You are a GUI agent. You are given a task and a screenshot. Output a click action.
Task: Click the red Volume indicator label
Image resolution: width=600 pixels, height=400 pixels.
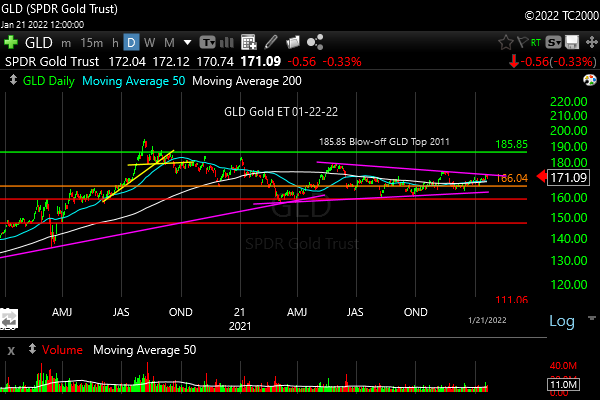click(x=61, y=350)
